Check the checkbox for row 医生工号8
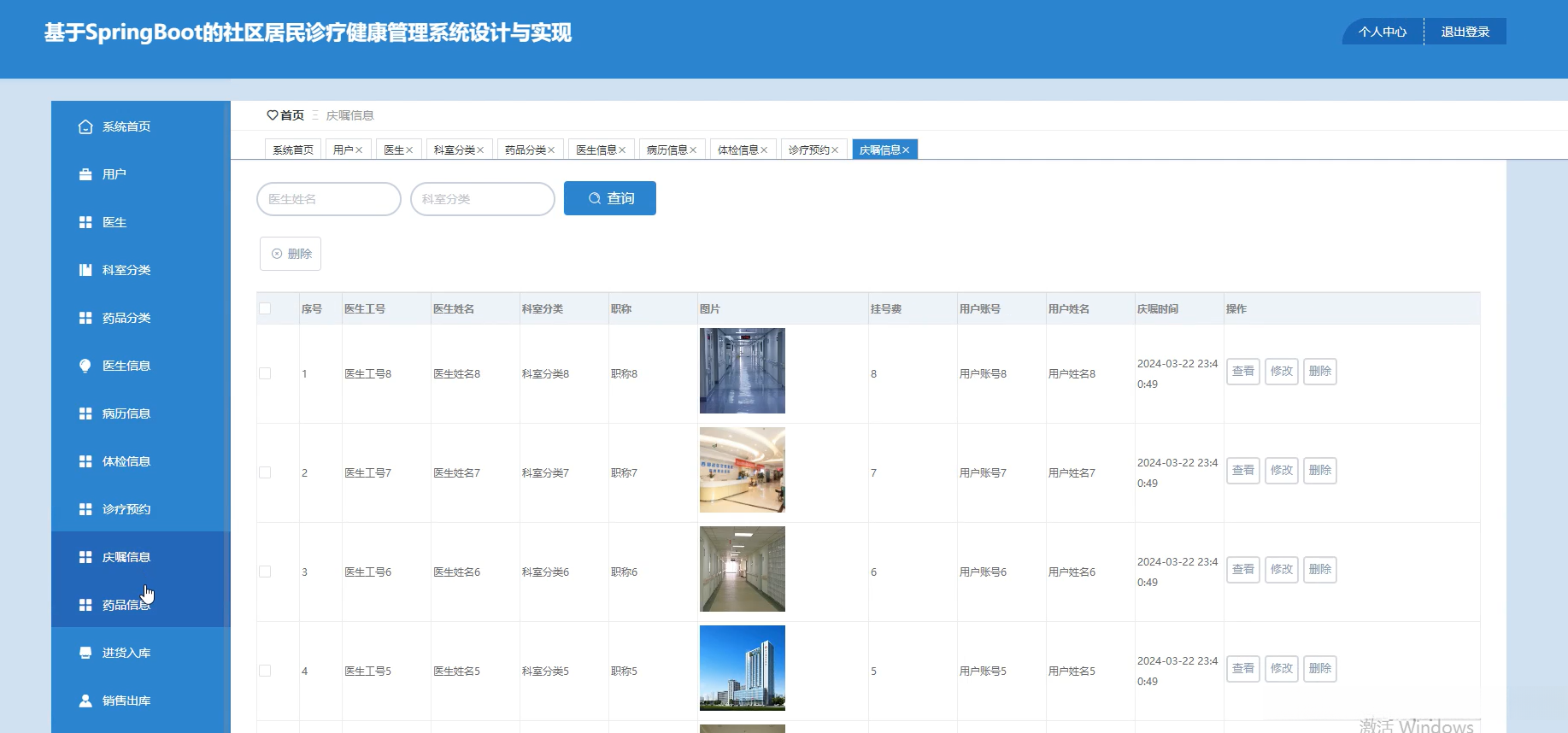The width and height of the screenshot is (1568, 733). click(x=265, y=373)
